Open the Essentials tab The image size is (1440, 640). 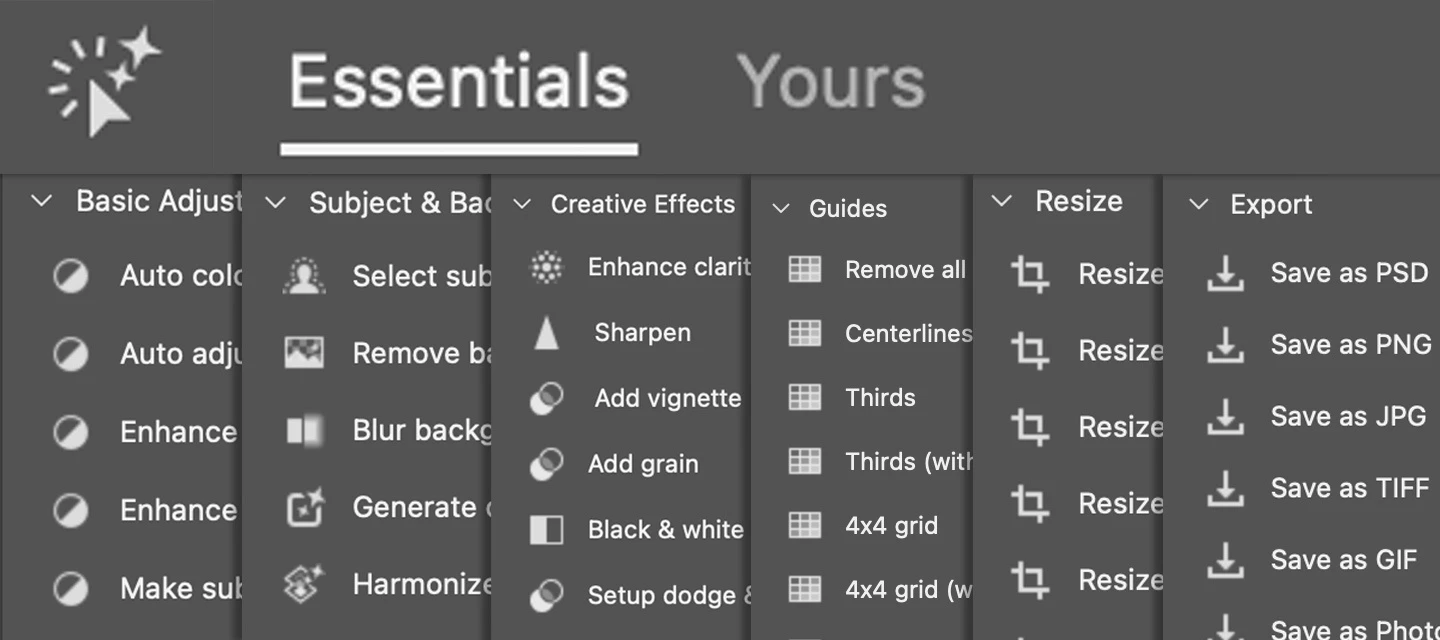point(458,82)
